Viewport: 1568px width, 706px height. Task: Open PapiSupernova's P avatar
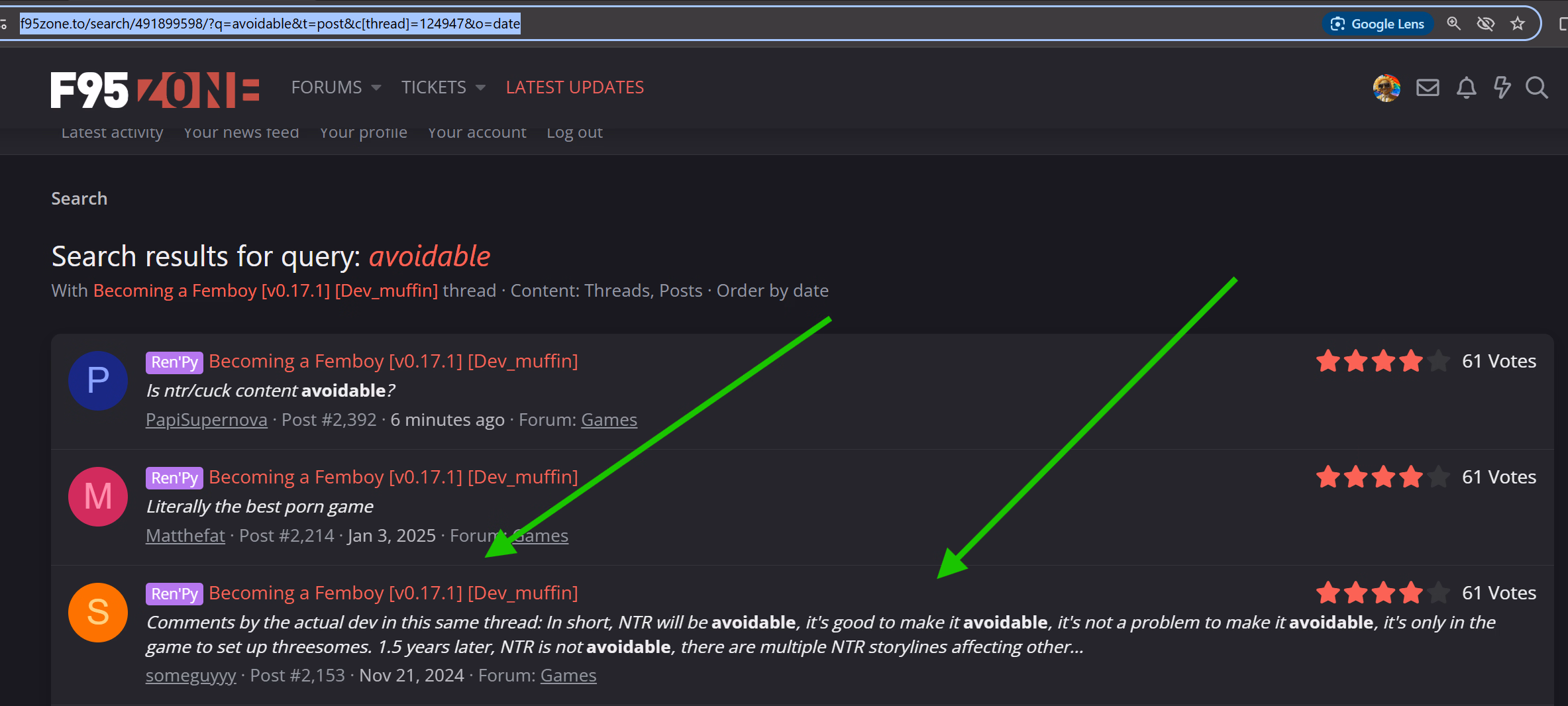[x=98, y=381]
